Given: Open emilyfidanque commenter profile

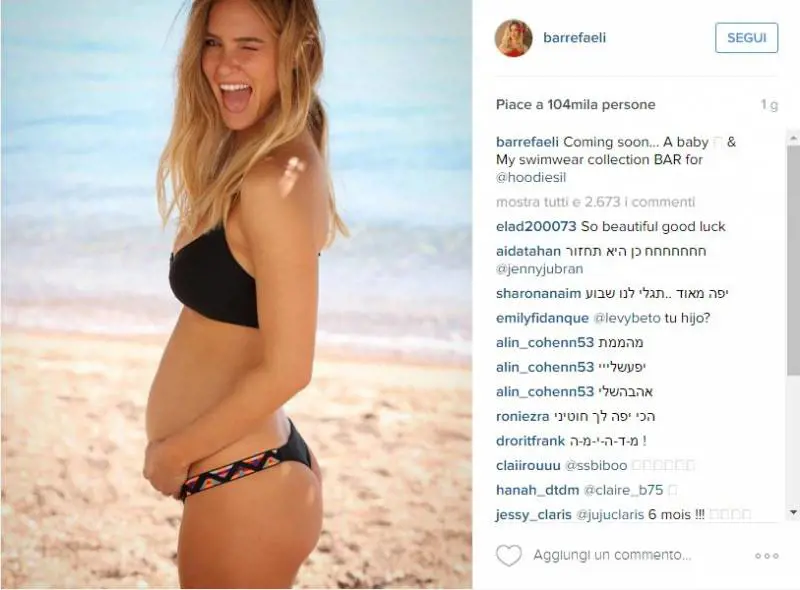Looking at the screenshot, I should 542,318.
